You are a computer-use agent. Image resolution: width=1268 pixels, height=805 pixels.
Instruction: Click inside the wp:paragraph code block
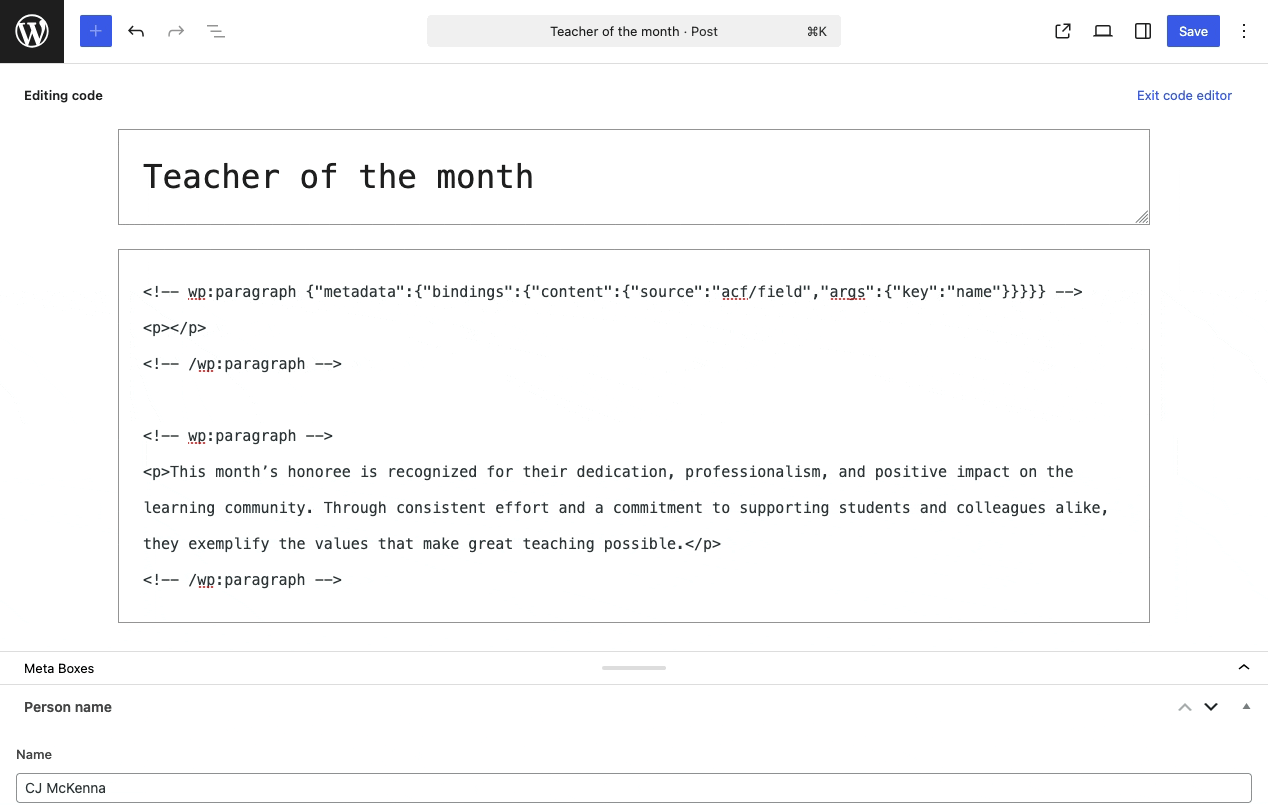(x=634, y=435)
